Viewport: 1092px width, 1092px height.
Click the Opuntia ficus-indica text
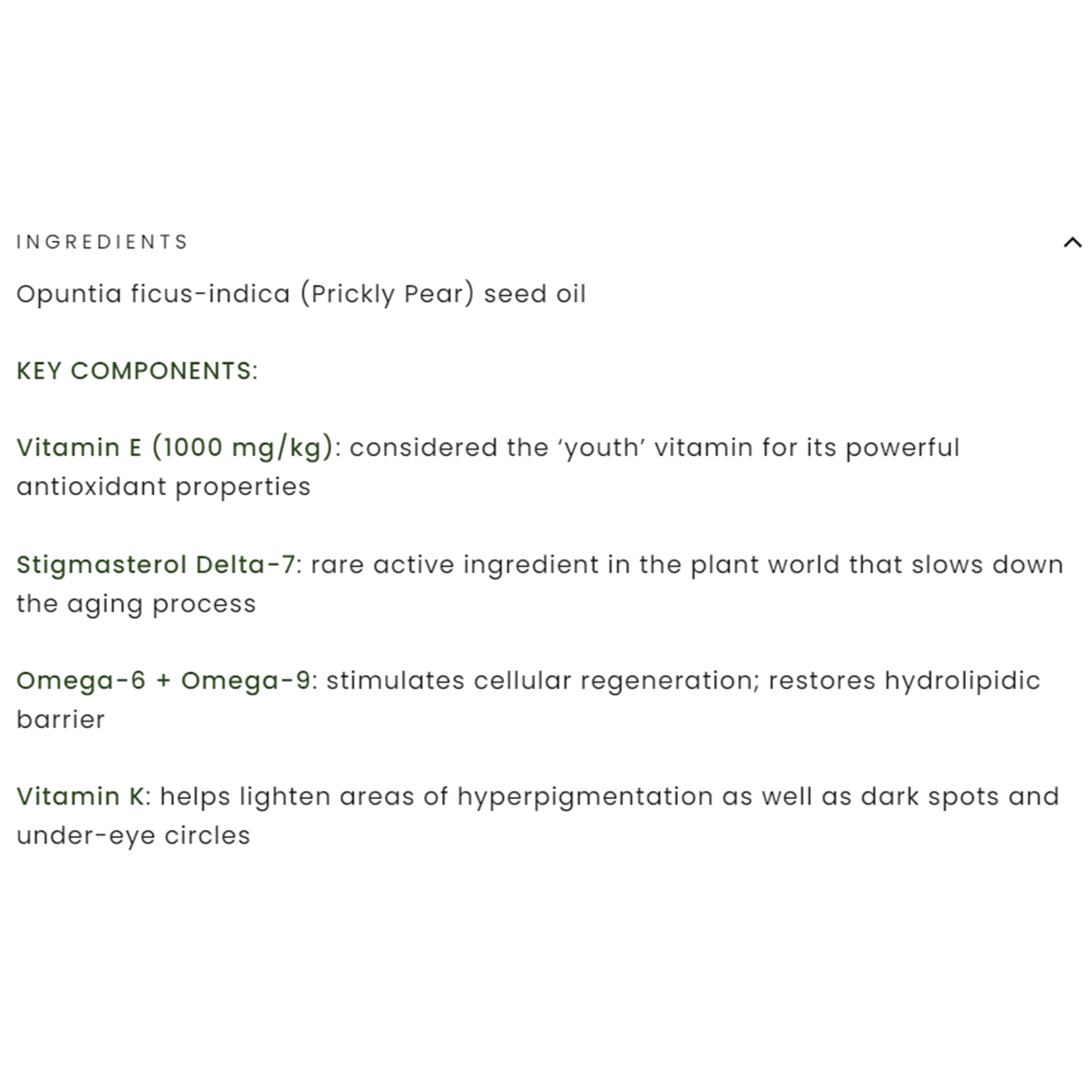click(x=153, y=294)
